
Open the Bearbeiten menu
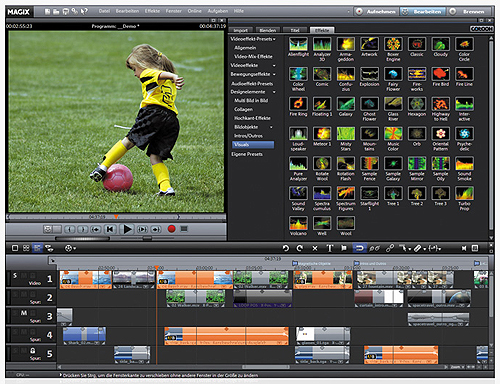[127, 11]
